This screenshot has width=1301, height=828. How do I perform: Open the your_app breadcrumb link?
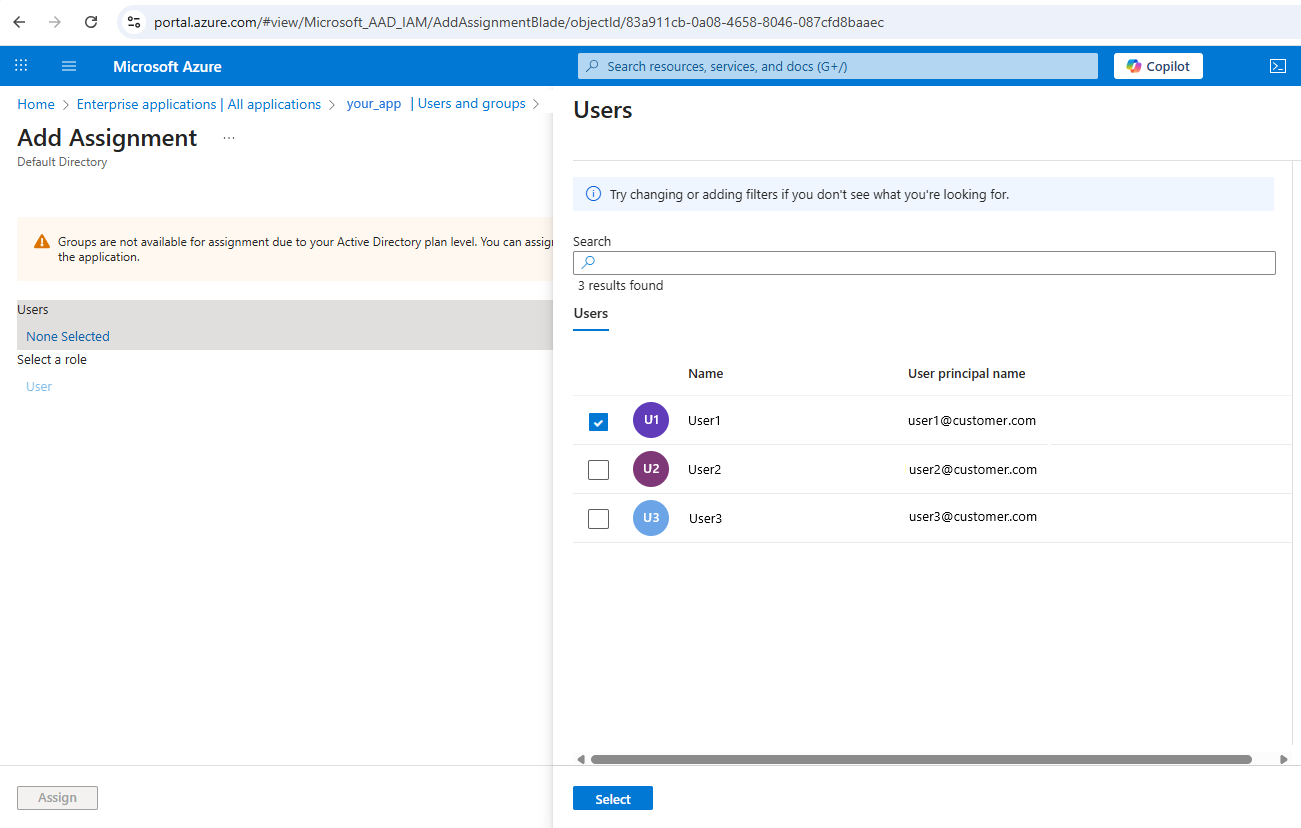click(374, 104)
